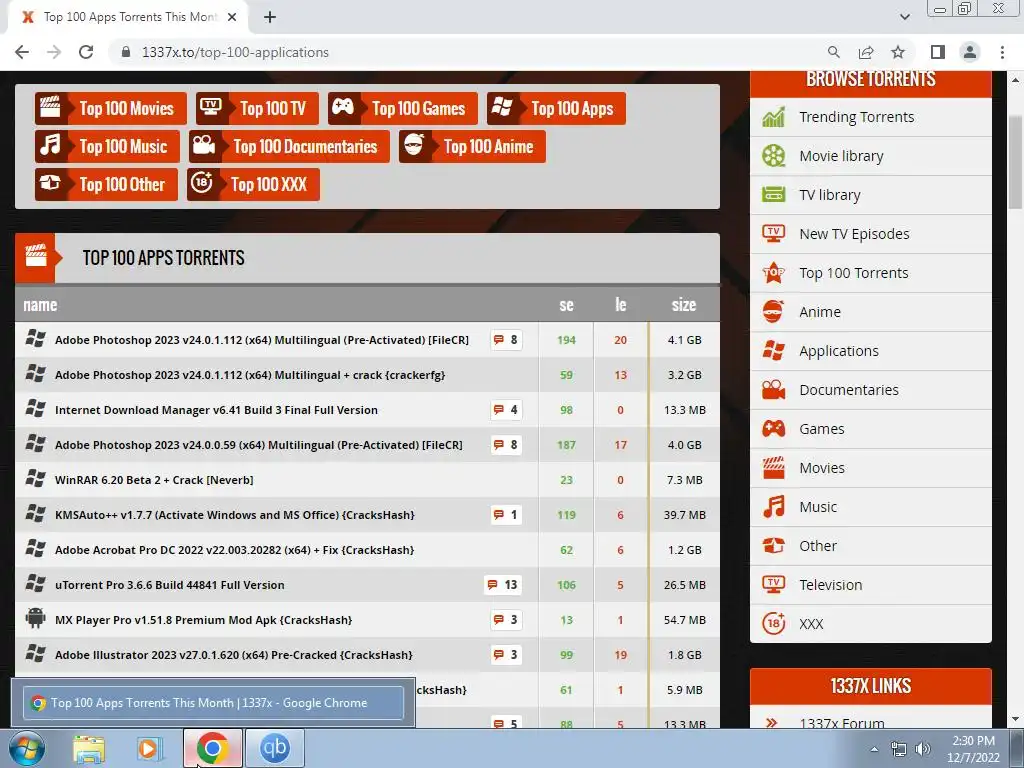Image resolution: width=1024 pixels, height=768 pixels.
Task: Open Chrome three-dot menu
Action: point(1002,52)
